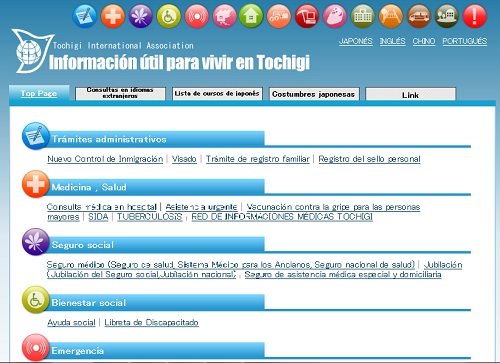
Task: Click the light orange vehicle icon in top row
Action: point(279,16)
